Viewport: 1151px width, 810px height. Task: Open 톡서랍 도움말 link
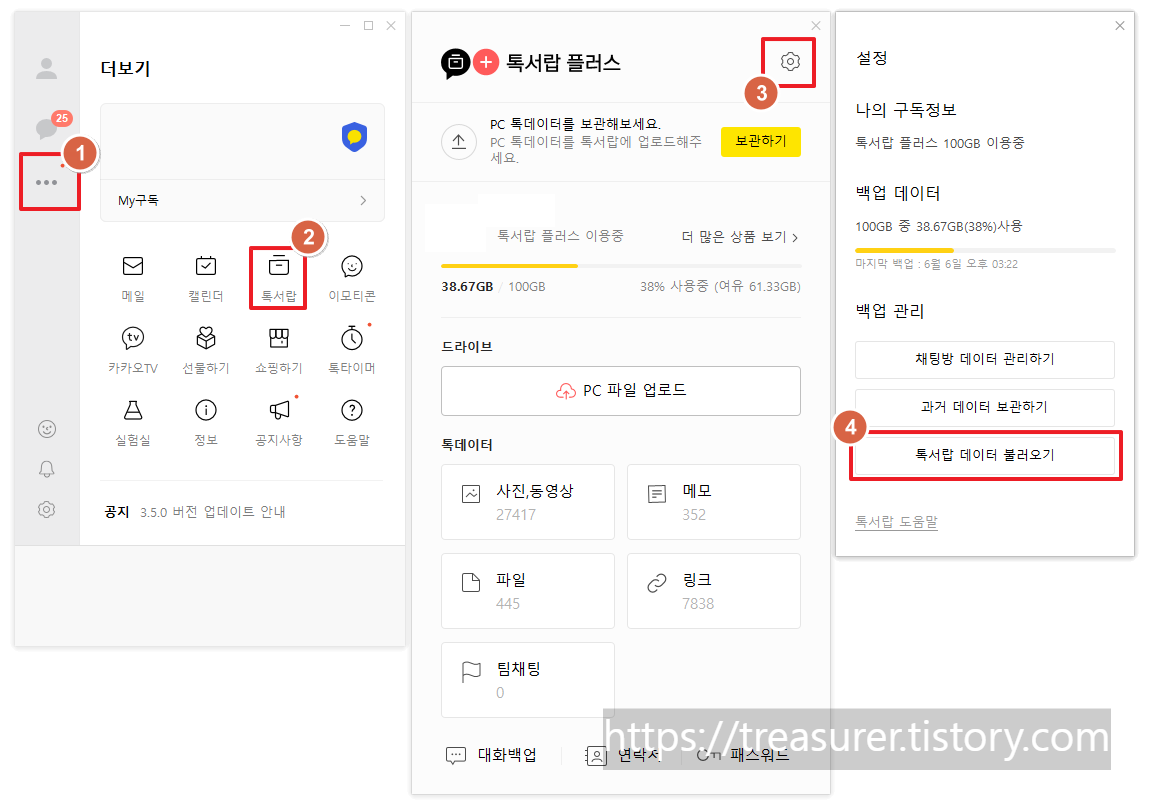(x=896, y=522)
